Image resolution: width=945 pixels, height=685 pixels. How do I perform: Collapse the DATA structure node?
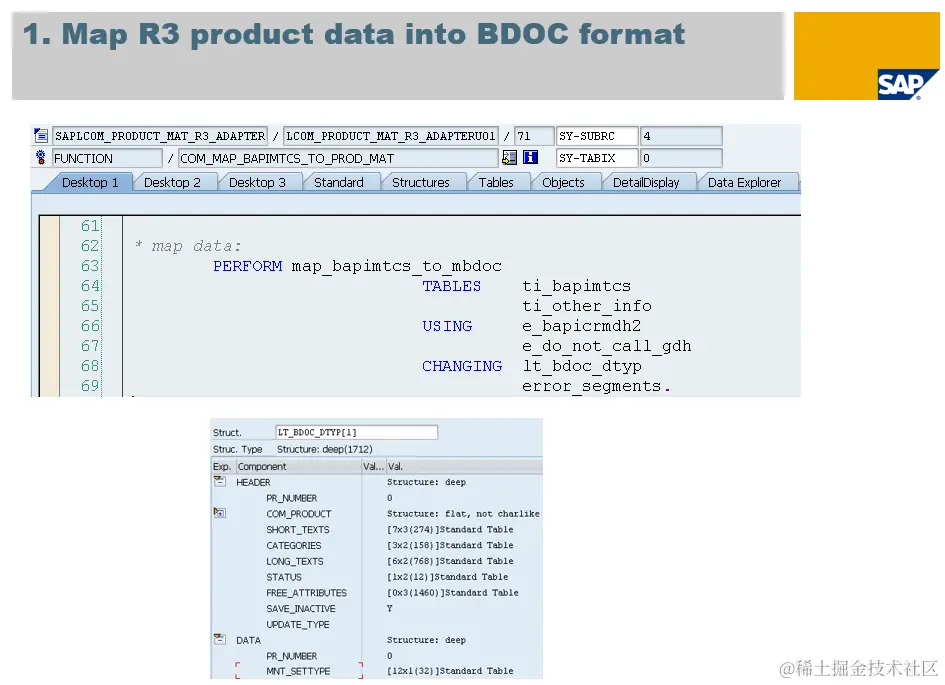220,639
